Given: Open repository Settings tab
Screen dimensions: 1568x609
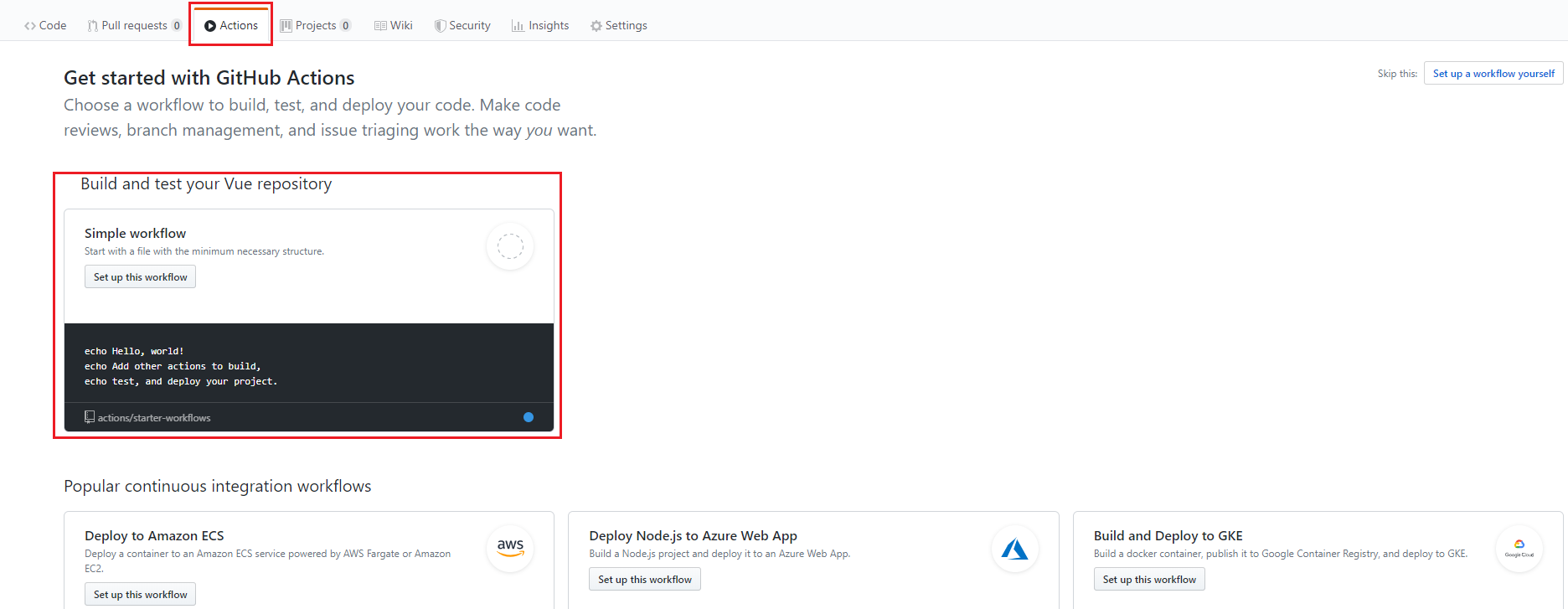Looking at the screenshot, I should click(619, 25).
